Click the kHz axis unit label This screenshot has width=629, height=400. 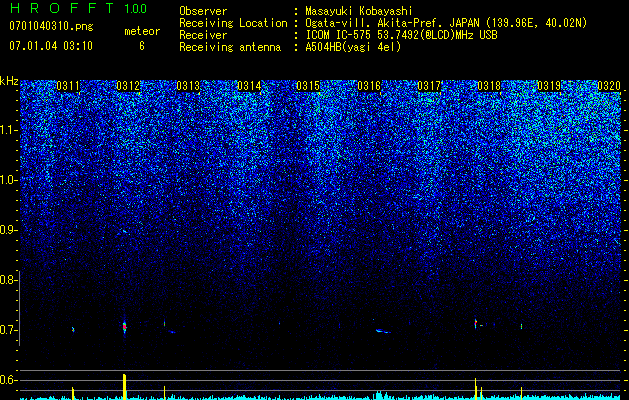tap(9, 81)
